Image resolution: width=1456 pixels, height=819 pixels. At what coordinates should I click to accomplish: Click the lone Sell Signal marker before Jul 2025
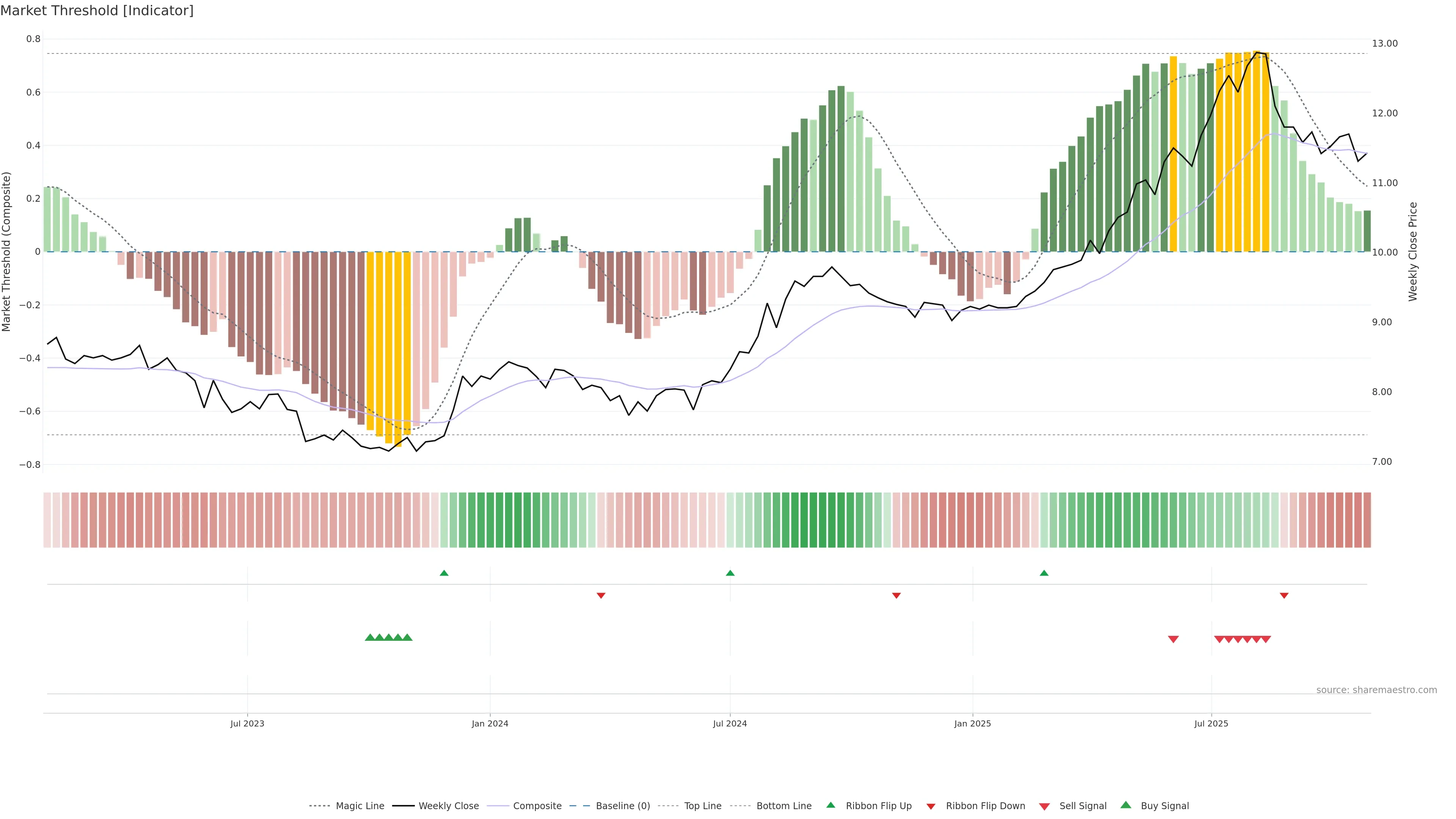(x=1174, y=639)
